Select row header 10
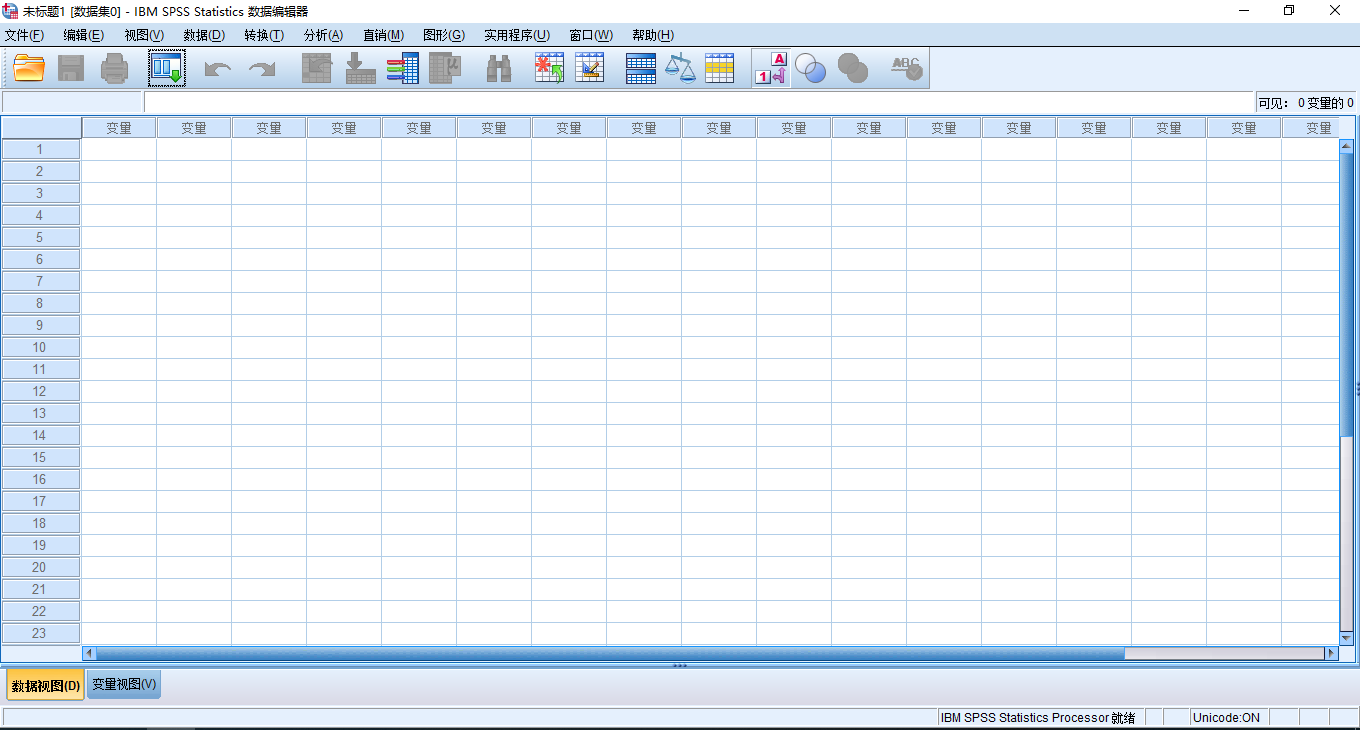 pos(40,347)
